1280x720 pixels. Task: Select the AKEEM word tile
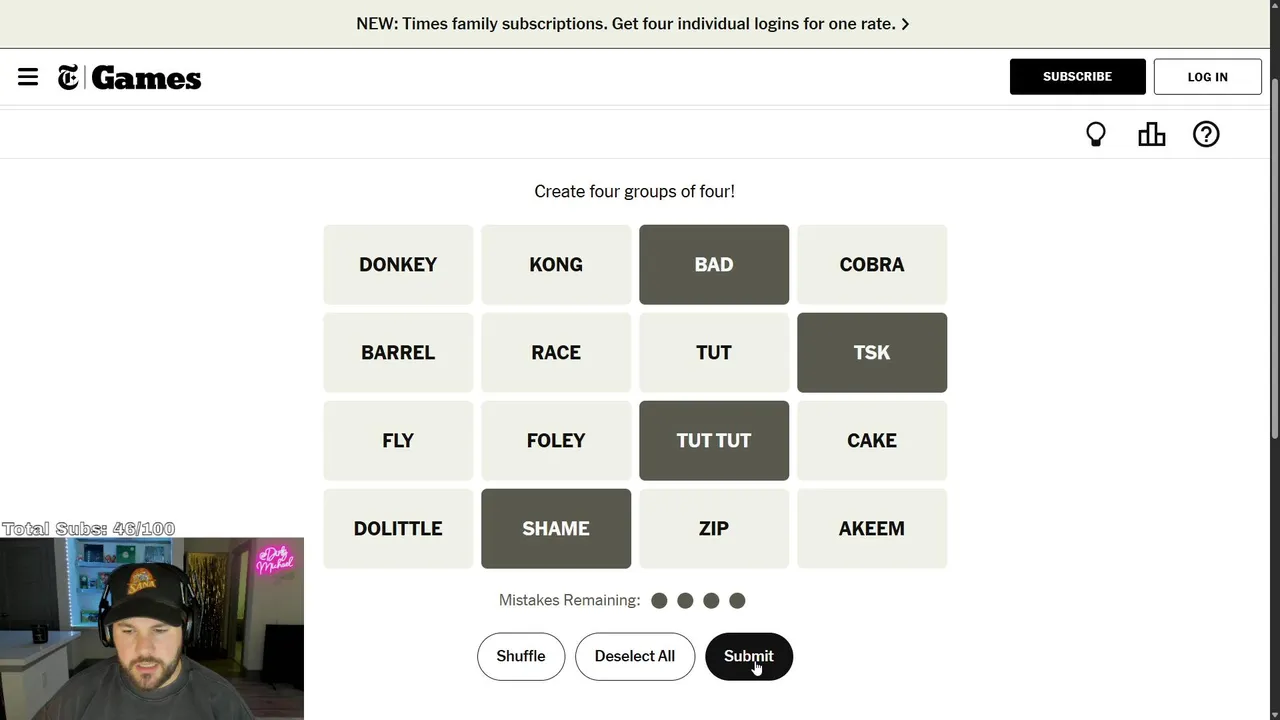click(x=872, y=528)
